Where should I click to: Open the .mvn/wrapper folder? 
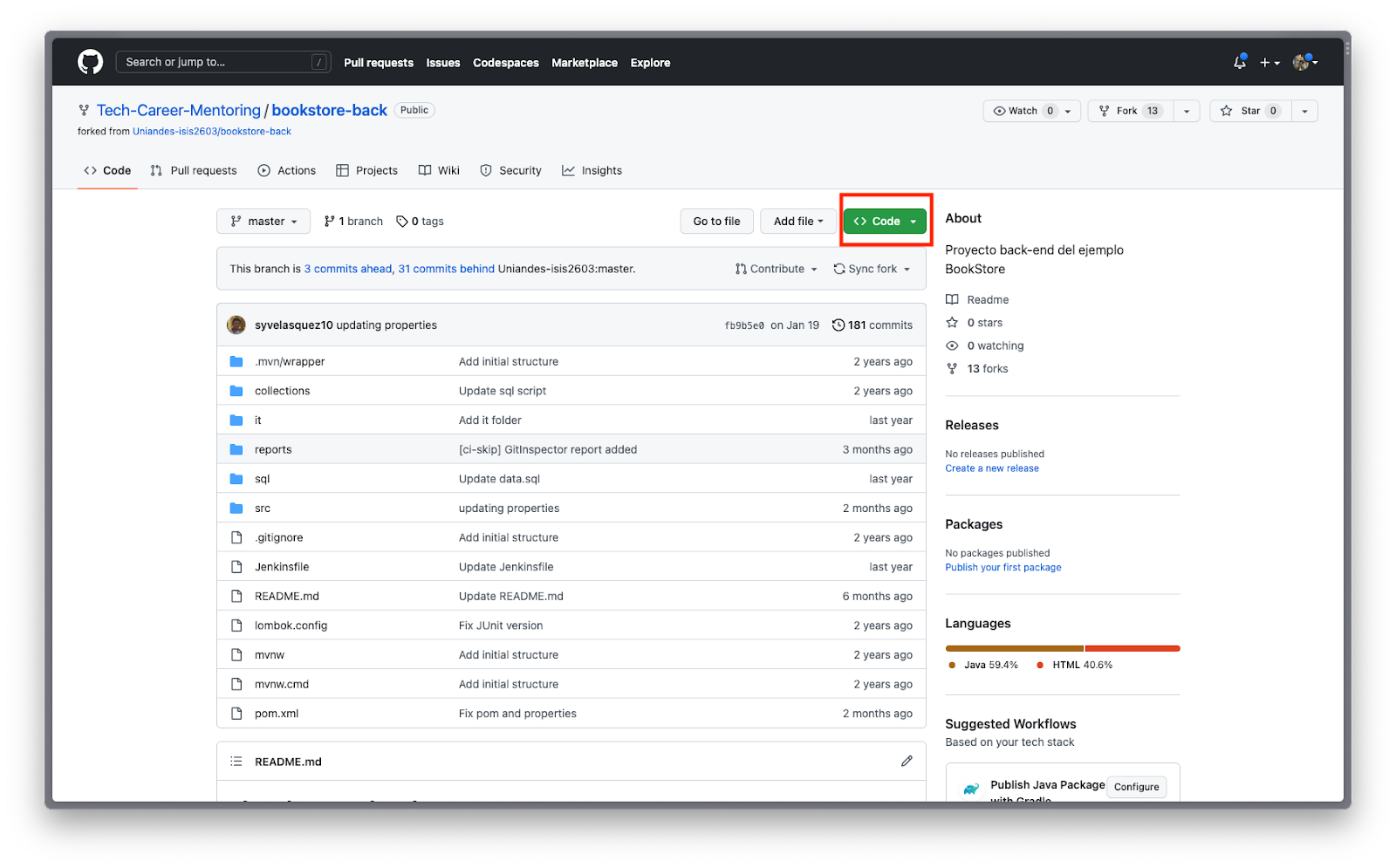click(290, 362)
